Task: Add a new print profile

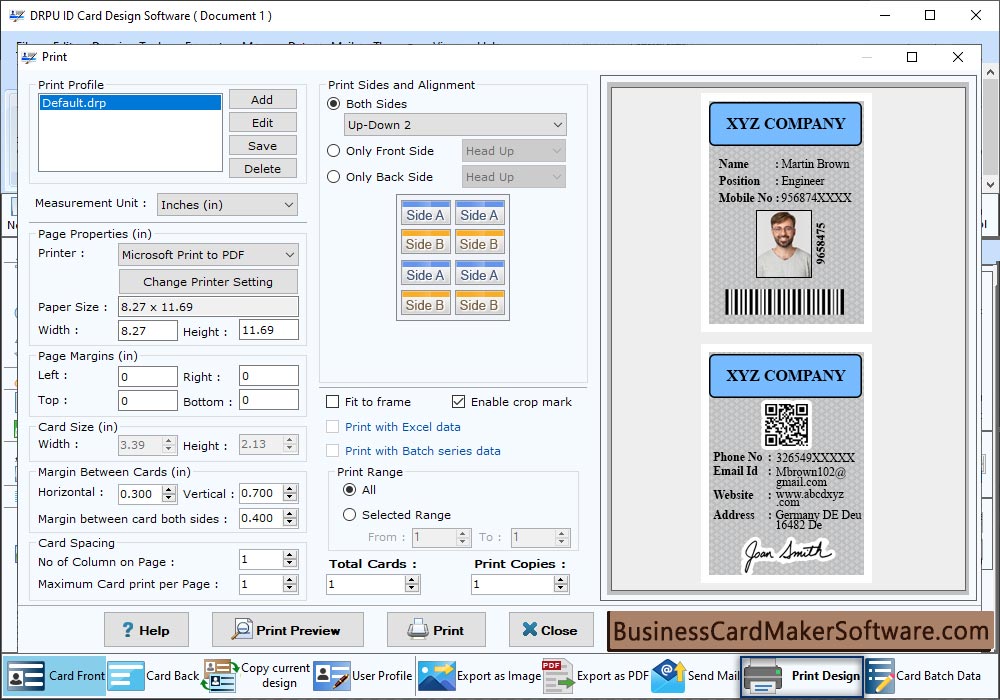Action: point(262,99)
